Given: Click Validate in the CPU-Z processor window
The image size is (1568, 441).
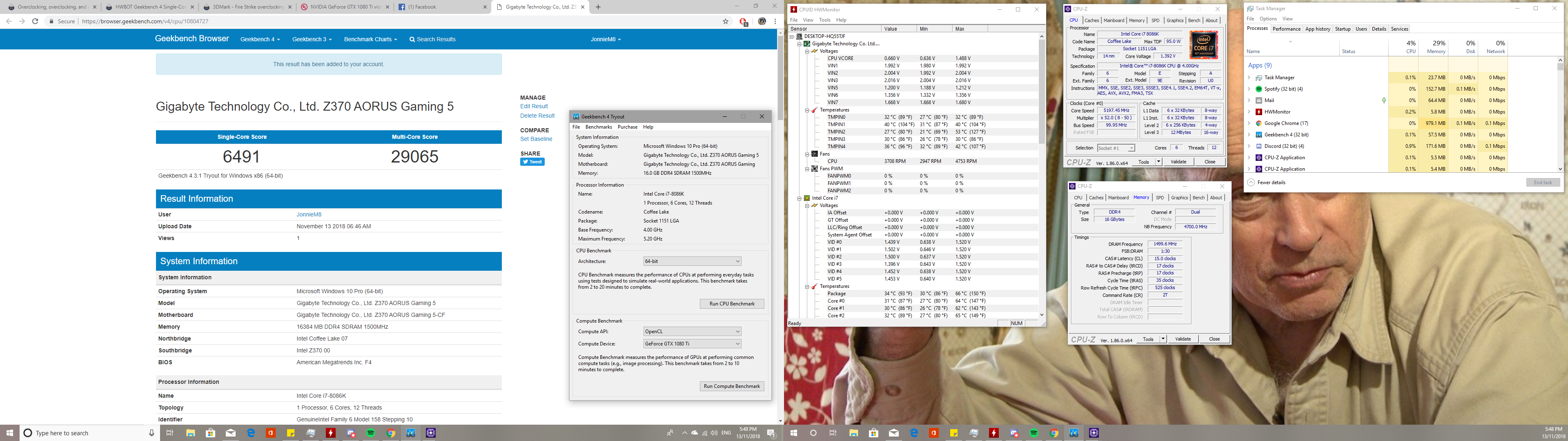Looking at the screenshot, I should click(x=1178, y=161).
